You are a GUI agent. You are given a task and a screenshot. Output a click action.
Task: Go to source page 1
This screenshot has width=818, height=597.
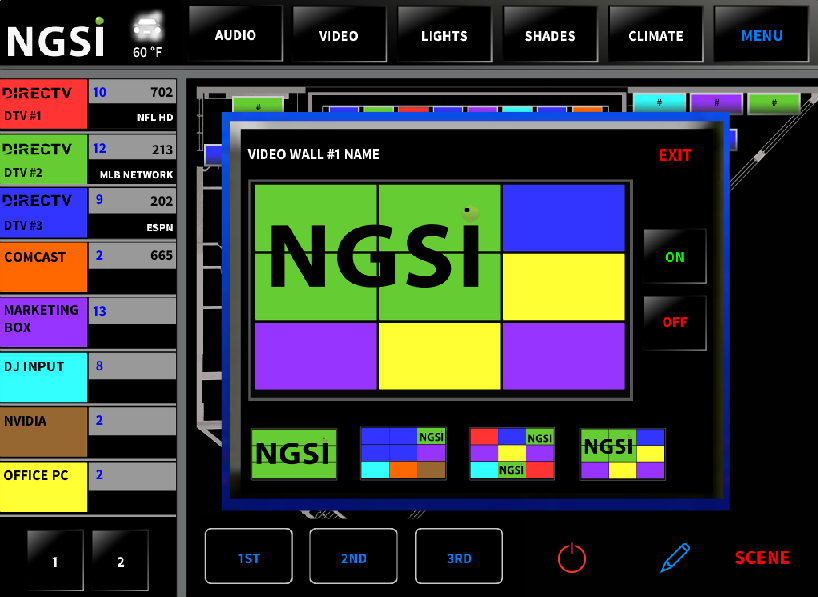[55, 560]
